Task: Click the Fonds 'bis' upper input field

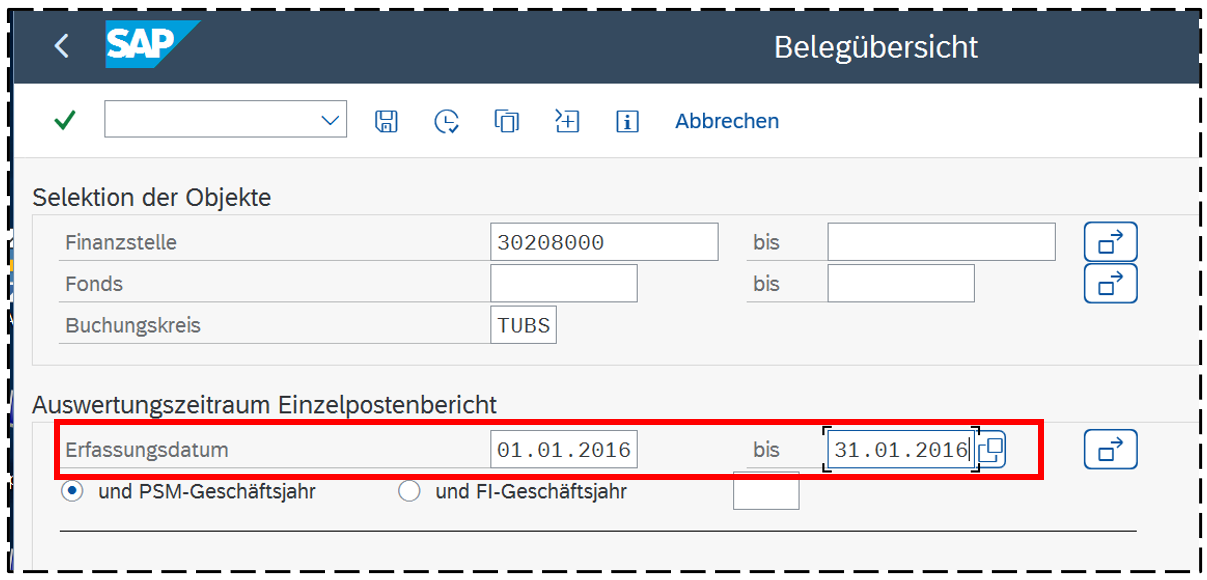Action: coord(900,284)
